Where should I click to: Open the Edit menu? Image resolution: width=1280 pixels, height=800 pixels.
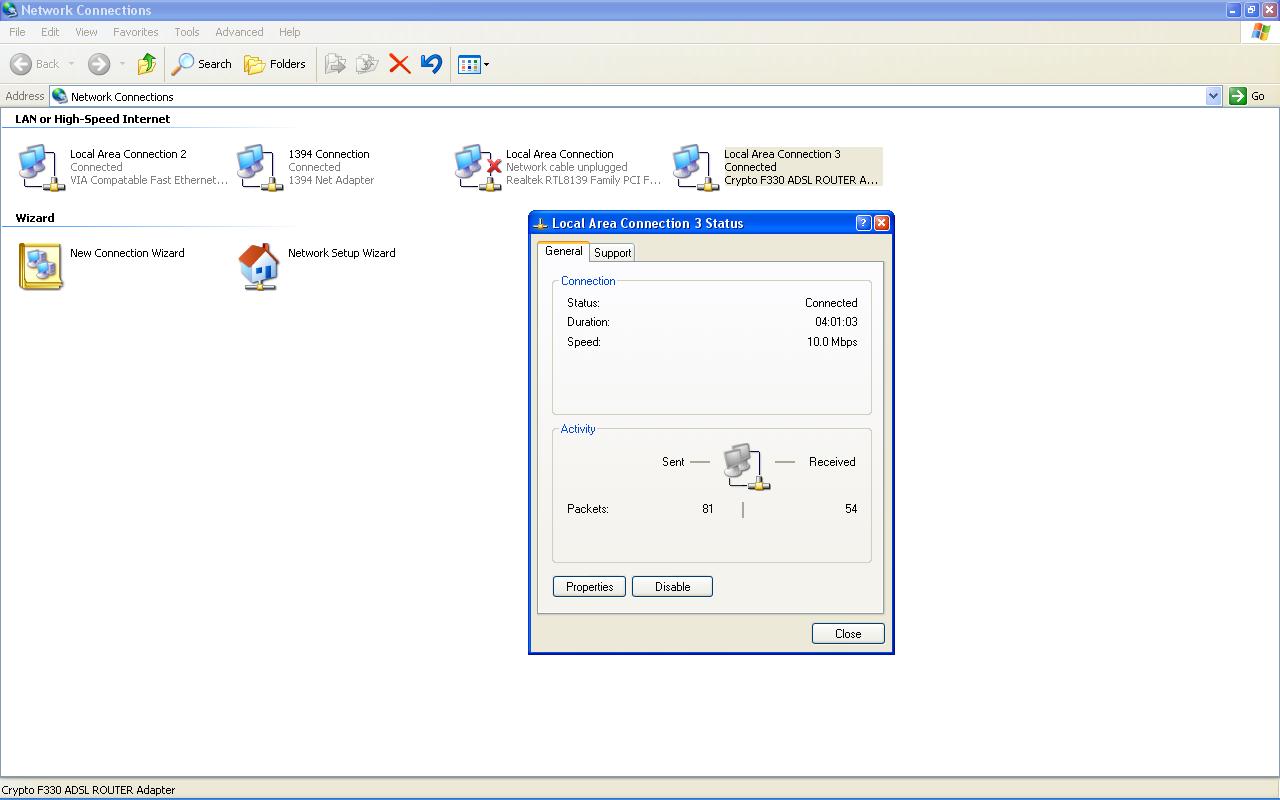coord(50,32)
